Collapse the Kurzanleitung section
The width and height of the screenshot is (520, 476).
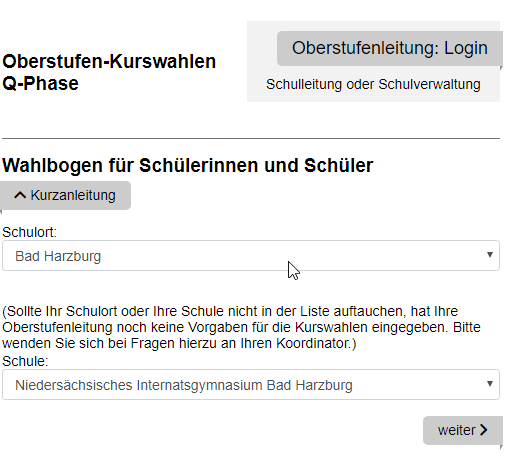[x=65, y=195]
